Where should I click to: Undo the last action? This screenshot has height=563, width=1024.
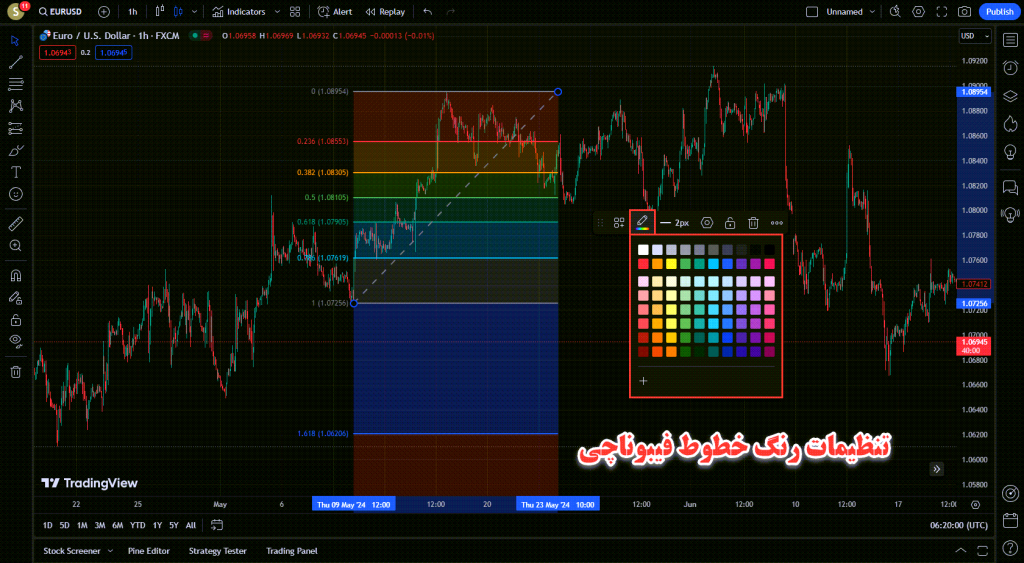[428, 12]
